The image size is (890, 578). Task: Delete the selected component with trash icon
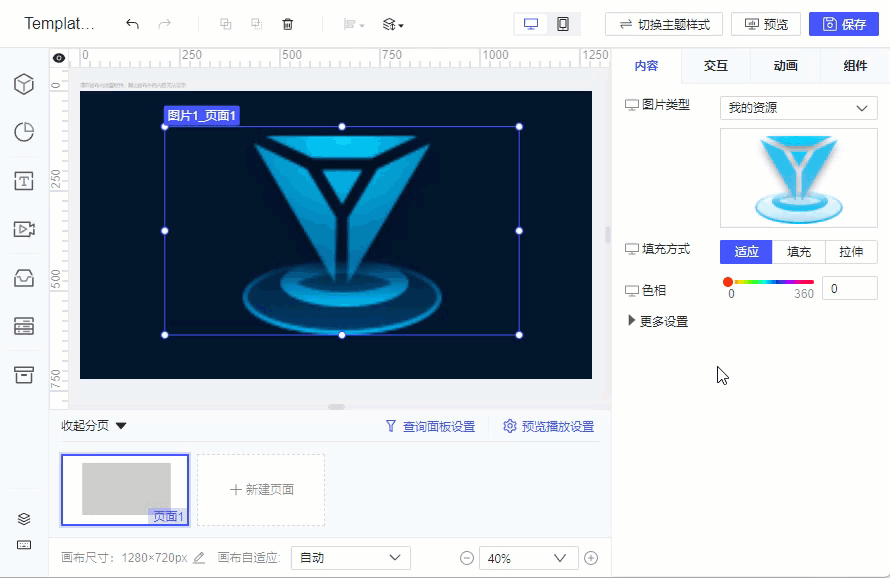(x=288, y=24)
